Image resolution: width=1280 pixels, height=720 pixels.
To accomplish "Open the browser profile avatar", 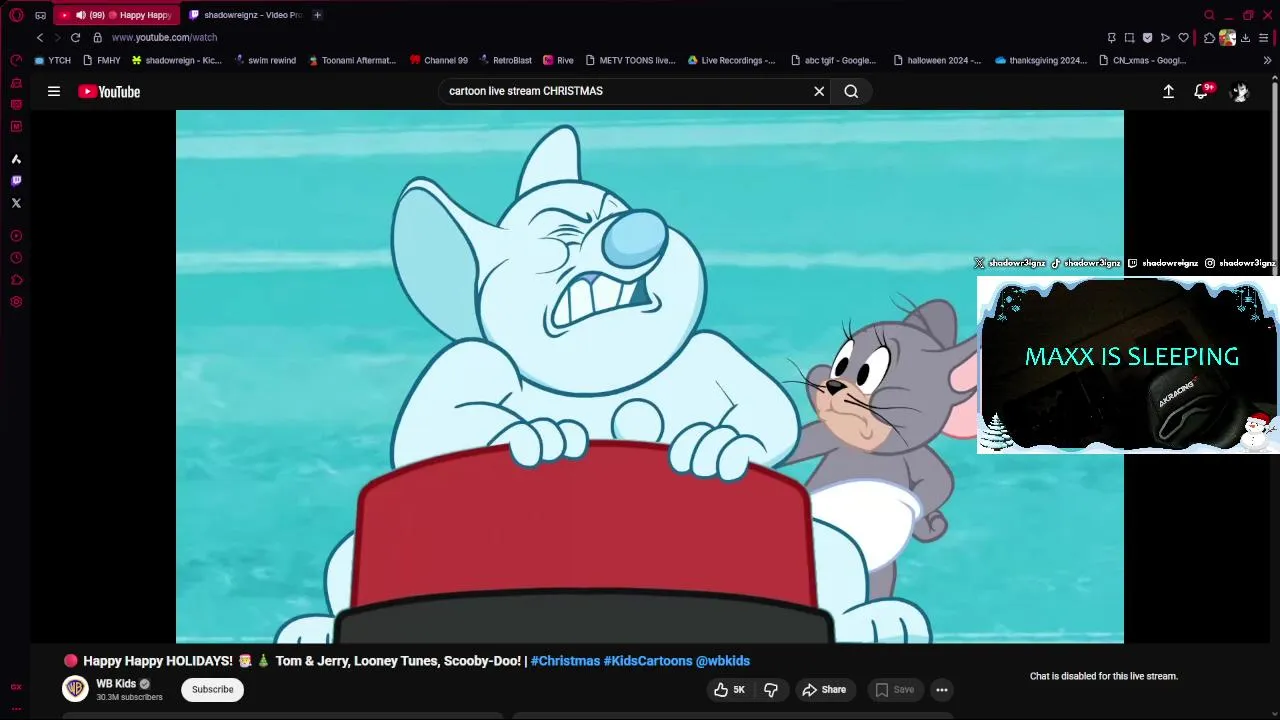I will [x=1227, y=38].
